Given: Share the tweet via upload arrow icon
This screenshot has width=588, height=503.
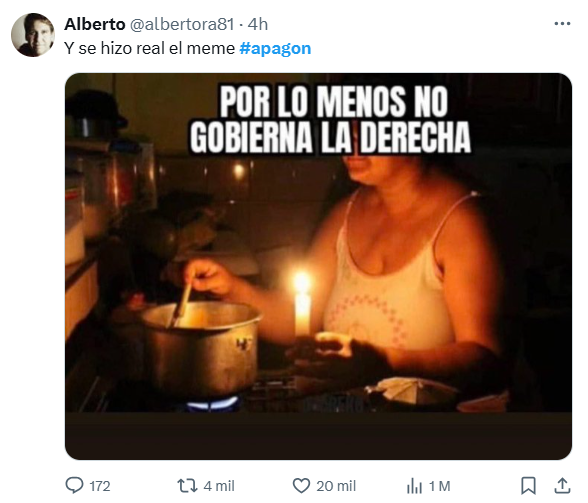Looking at the screenshot, I should 562,485.
